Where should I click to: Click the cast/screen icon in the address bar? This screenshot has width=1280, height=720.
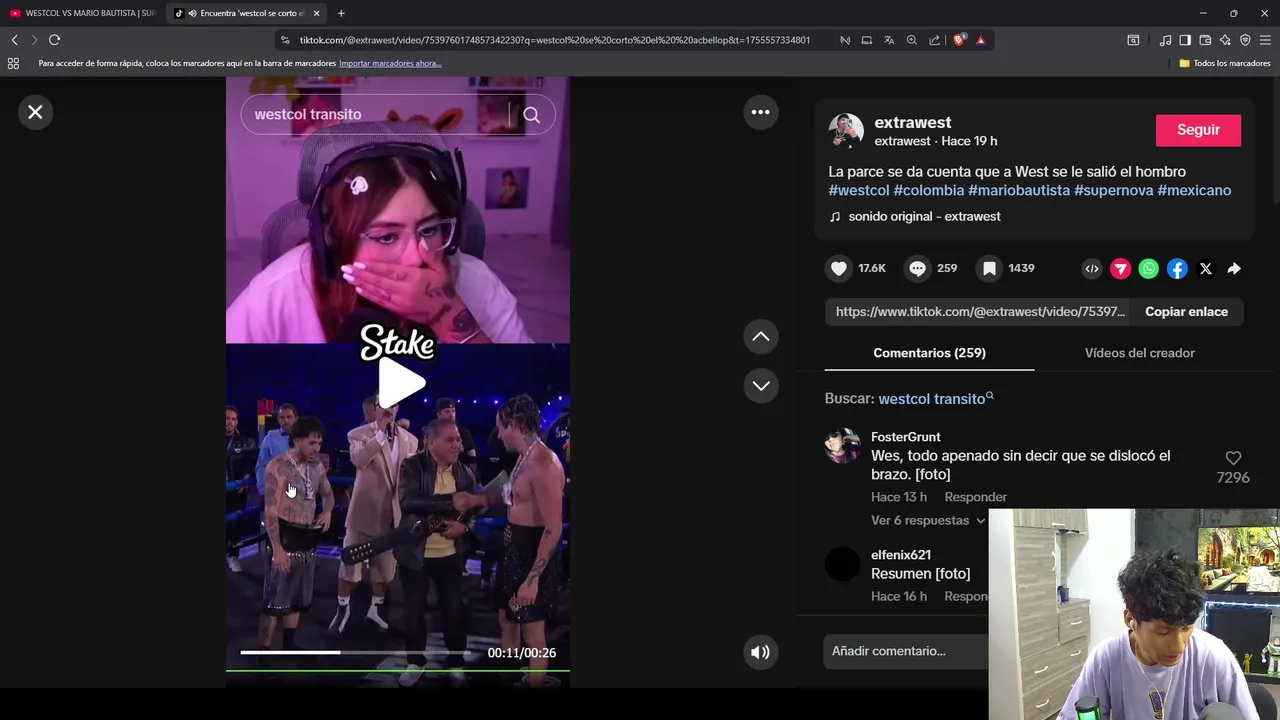point(867,40)
